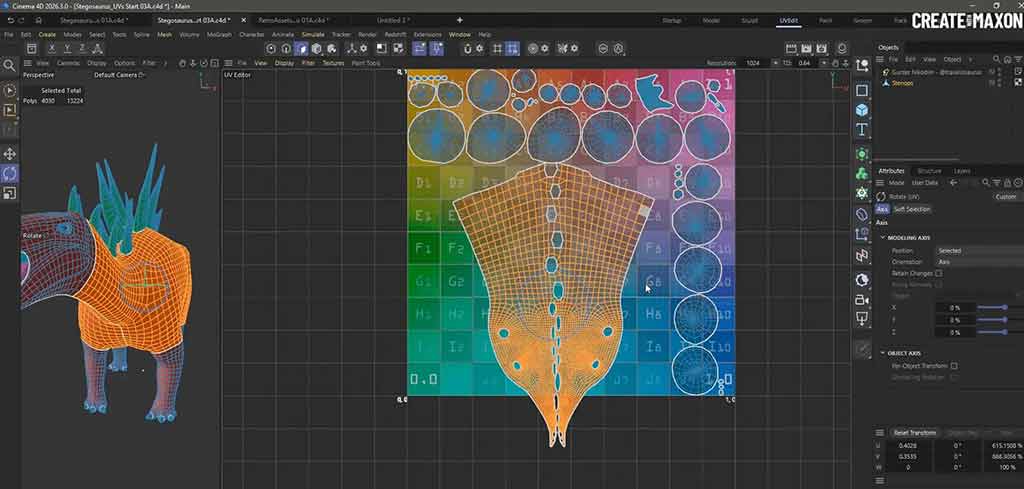Switch to the Structure tab
The height and width of the screenshot is (489, 1024).
tap(929, 171)
